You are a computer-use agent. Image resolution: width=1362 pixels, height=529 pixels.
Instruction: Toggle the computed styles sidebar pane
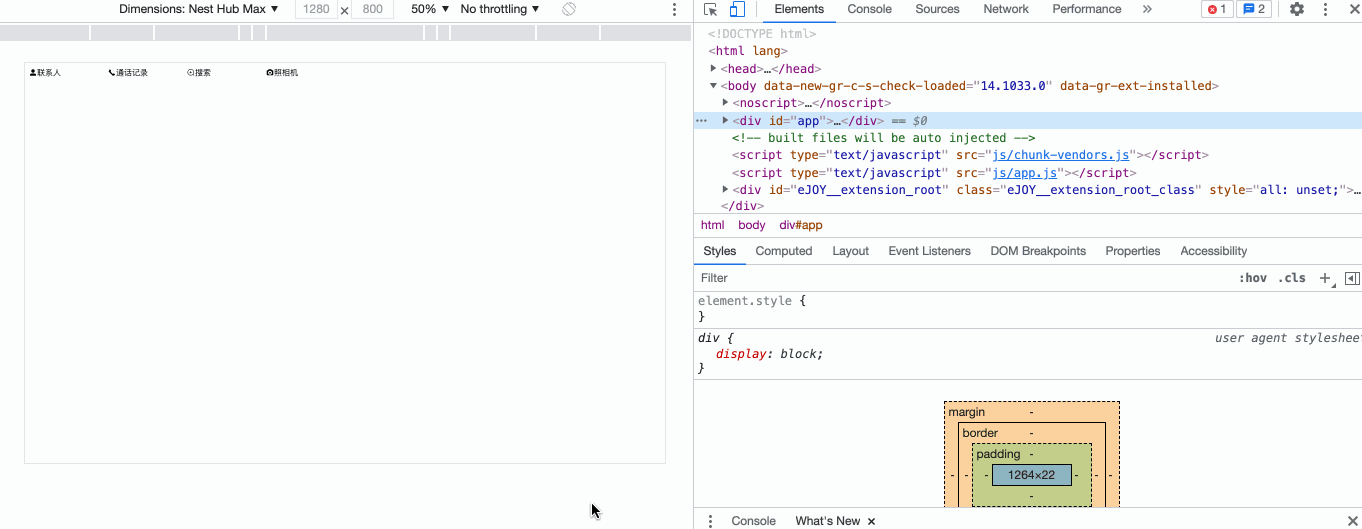pyautogui.click(x=1352, y=278)
